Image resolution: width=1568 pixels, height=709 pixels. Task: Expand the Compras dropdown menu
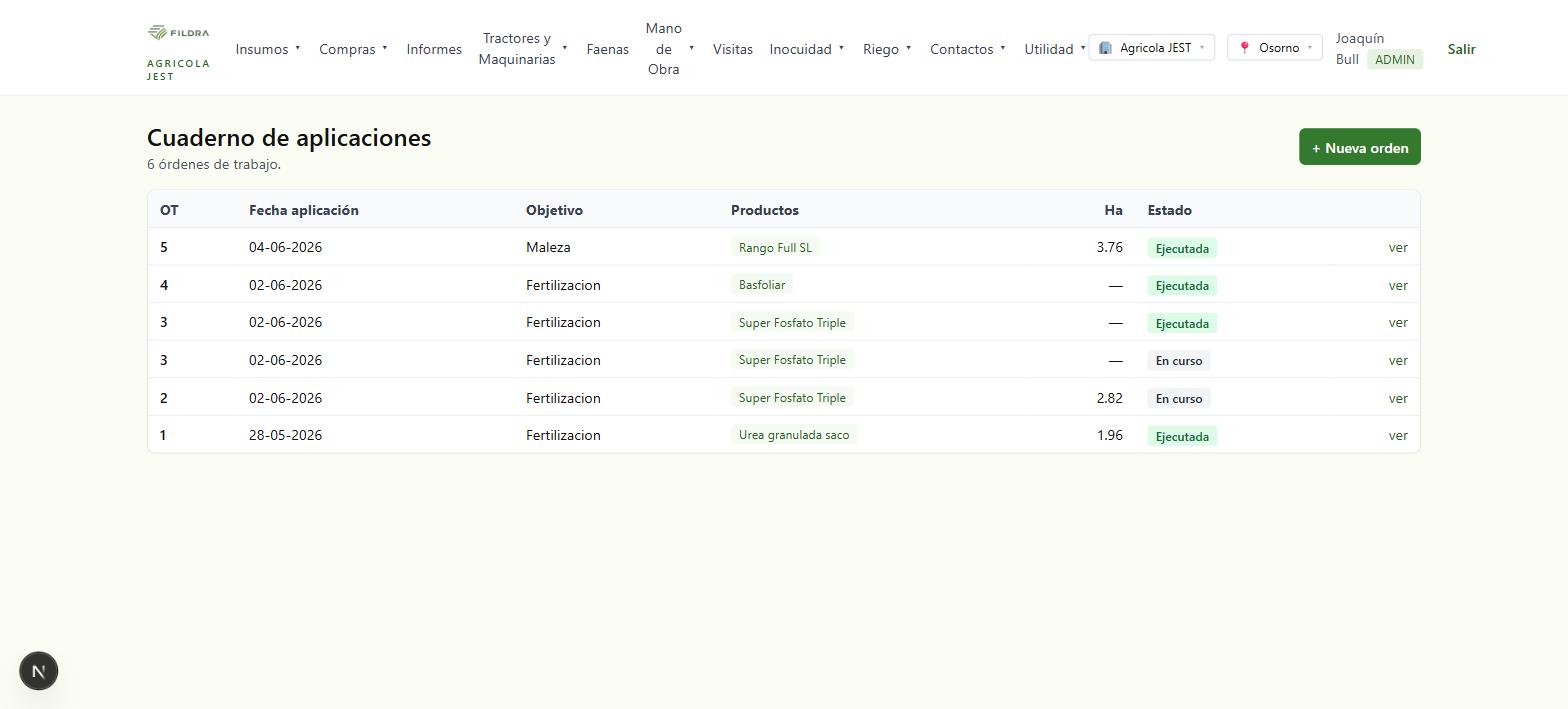(353, 49)
